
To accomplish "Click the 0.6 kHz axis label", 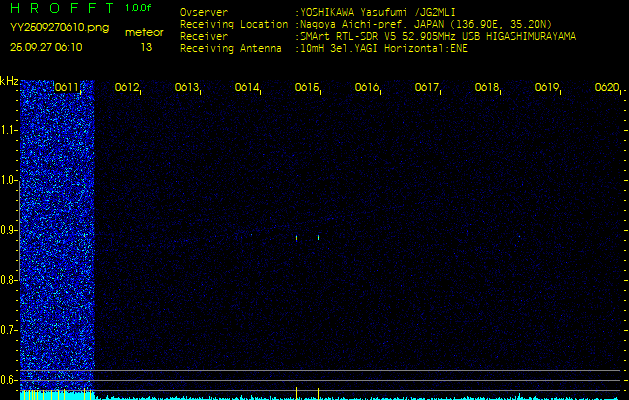I will point(9,380).
